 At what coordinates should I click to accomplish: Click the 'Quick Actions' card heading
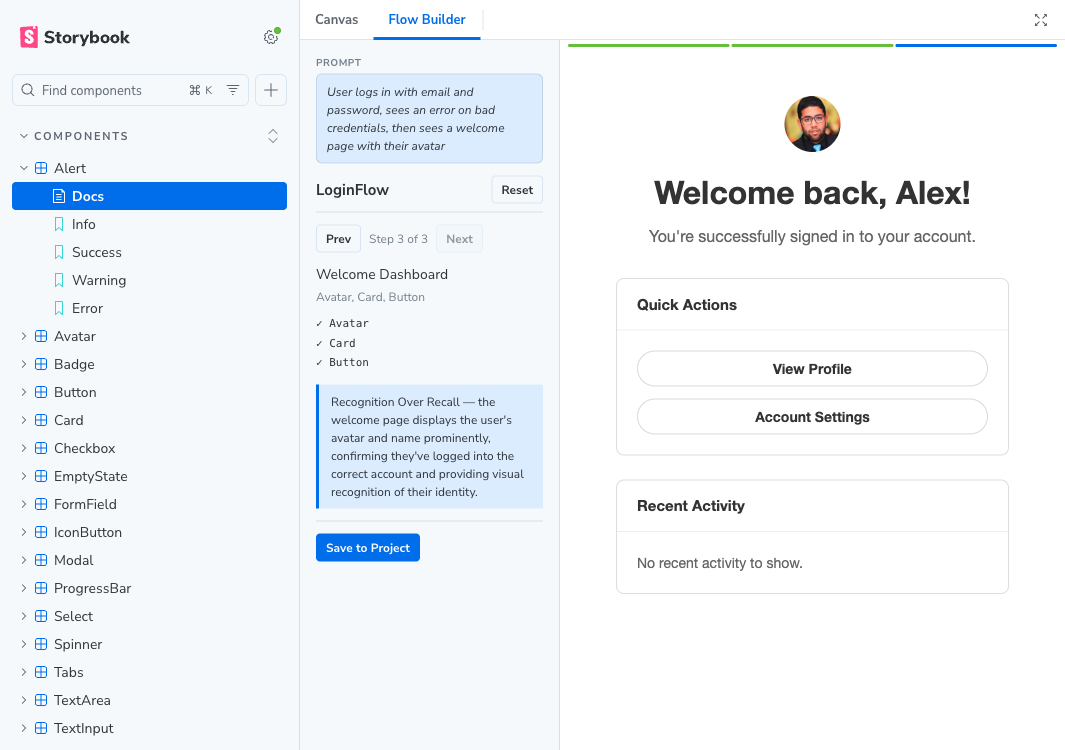687,305
